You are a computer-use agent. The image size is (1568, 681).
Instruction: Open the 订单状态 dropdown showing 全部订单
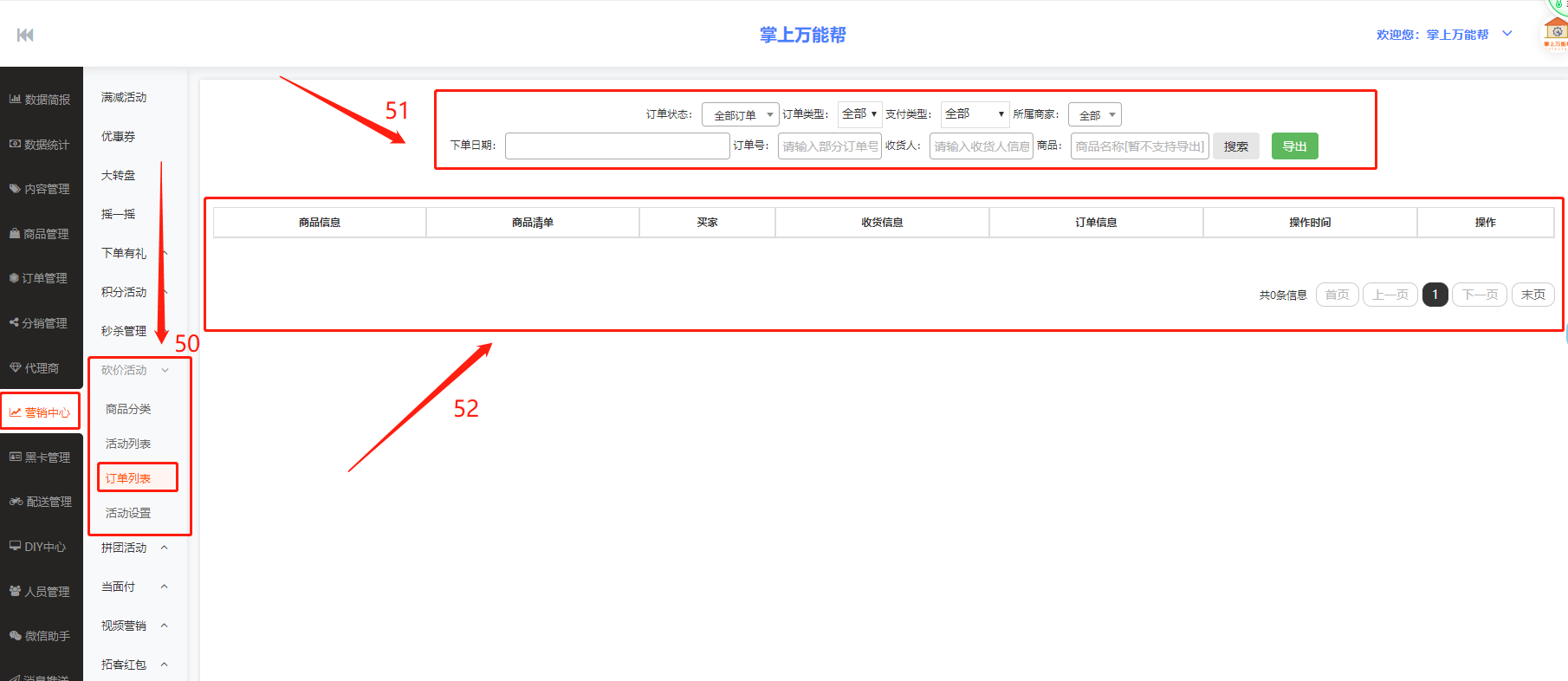[x=740, y=114]
